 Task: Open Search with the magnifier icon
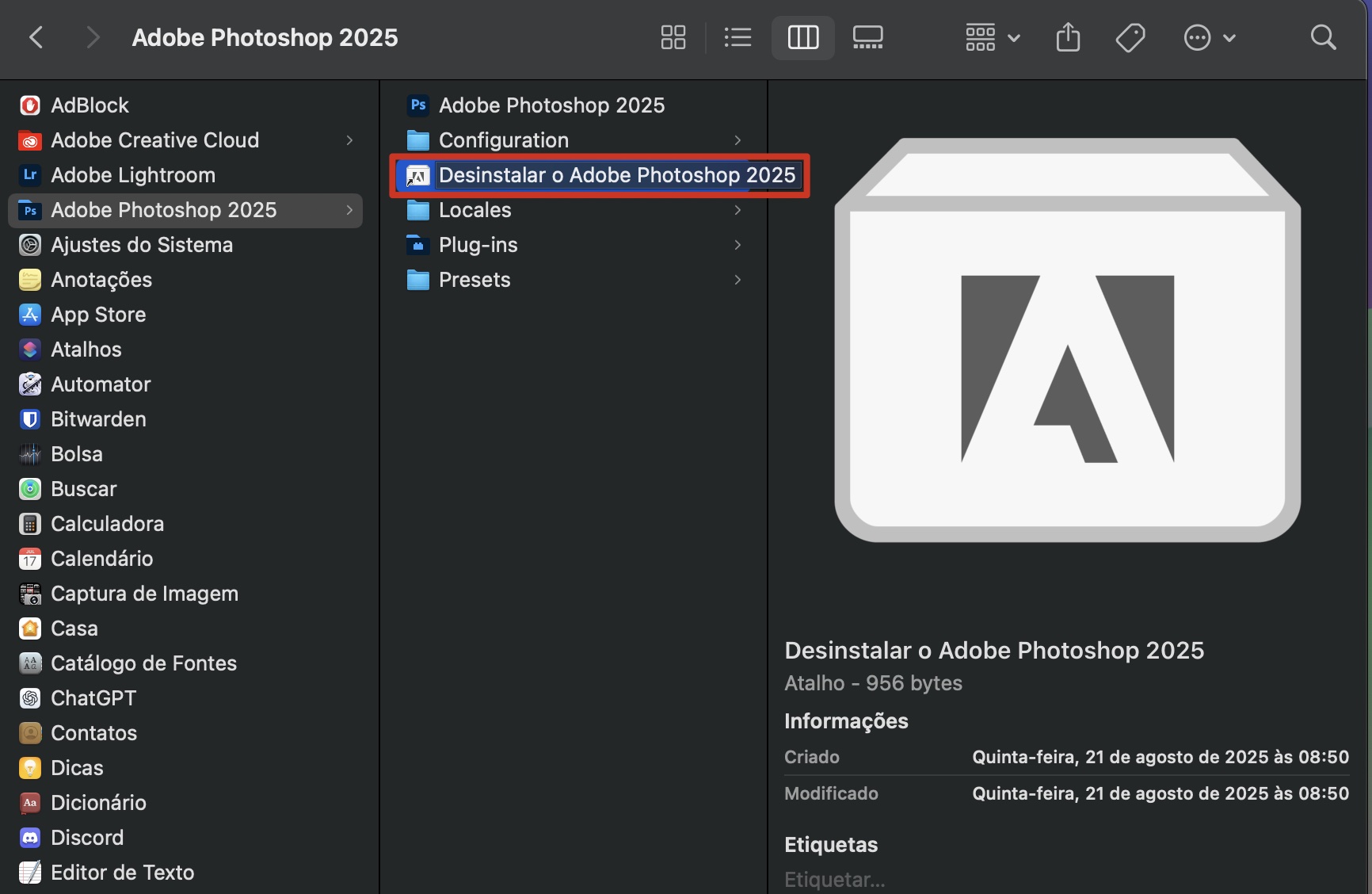[x=1323, y=36]
